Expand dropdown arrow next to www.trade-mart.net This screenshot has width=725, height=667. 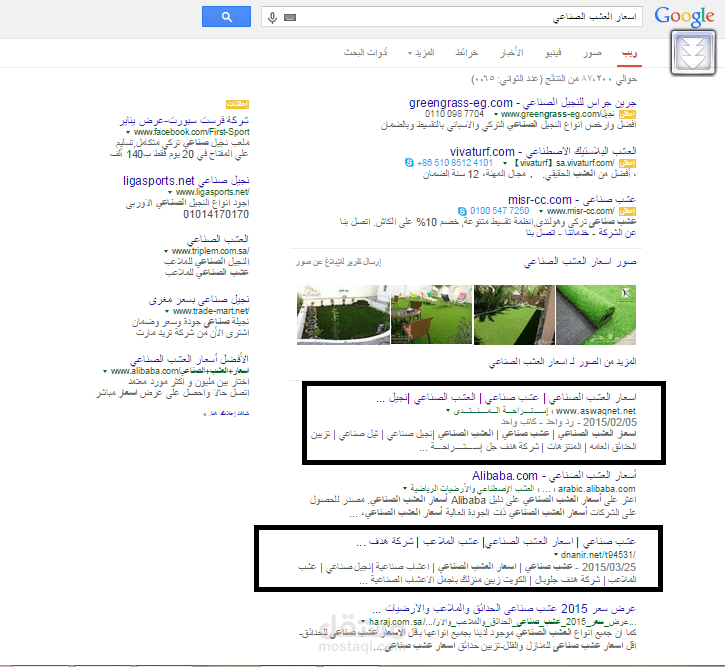[x=167, y=312]
